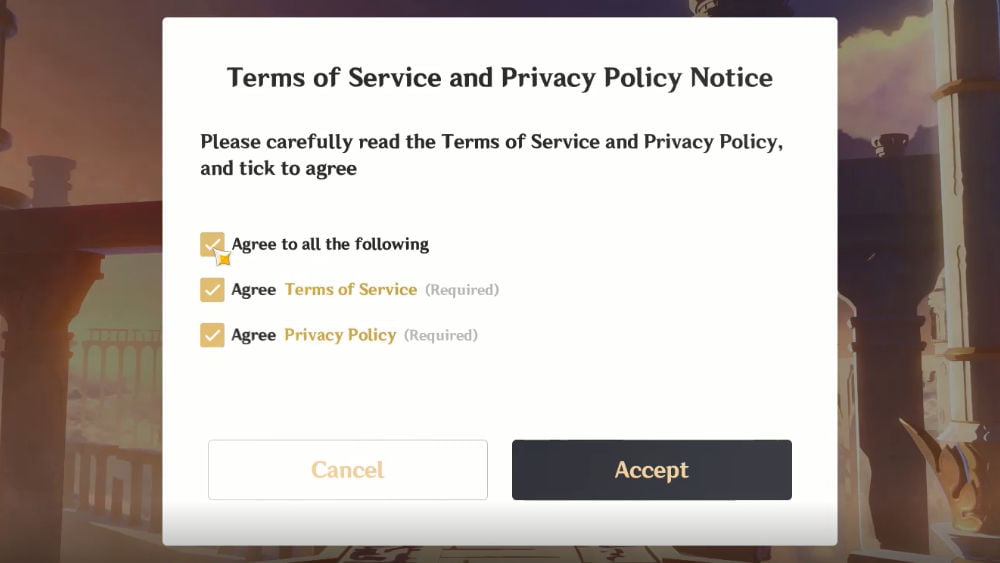Click the Agree to all the following label

[x=330, y=244]
